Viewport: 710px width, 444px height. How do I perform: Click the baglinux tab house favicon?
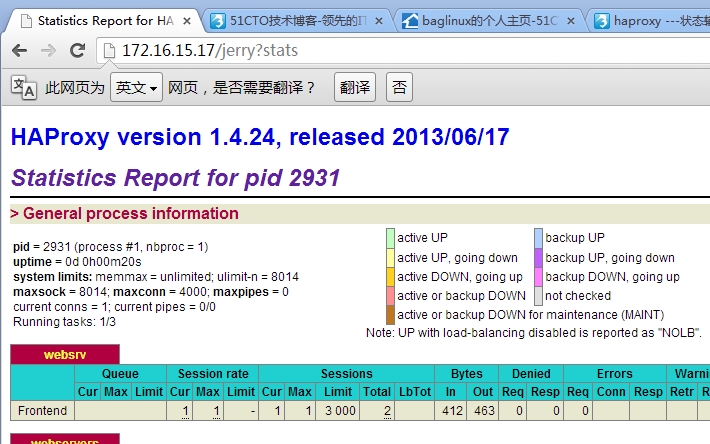point(410,21)
